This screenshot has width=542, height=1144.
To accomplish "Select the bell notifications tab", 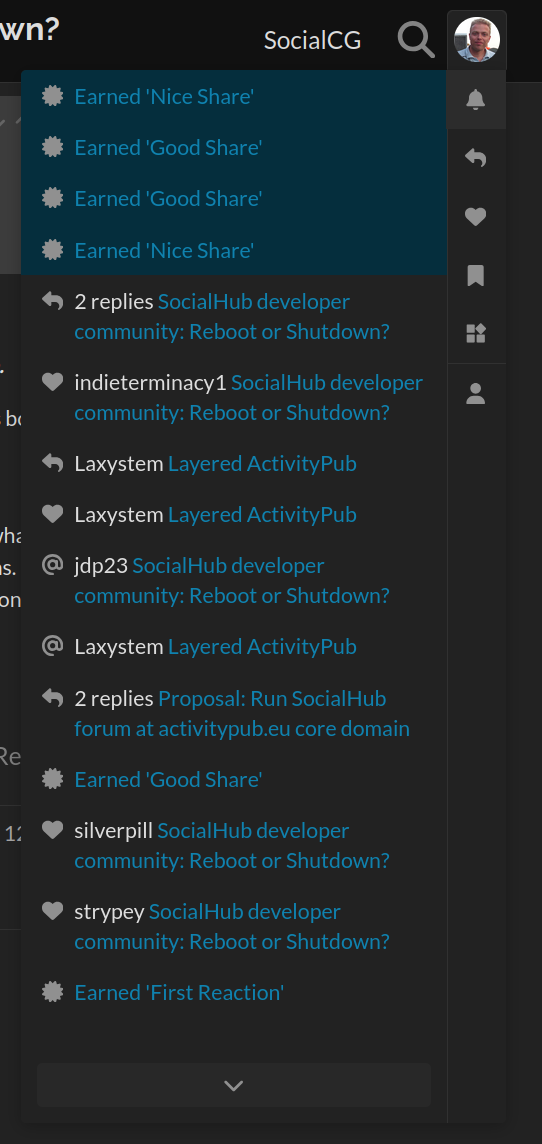I will pyautogui.click(x=476, y=99).
